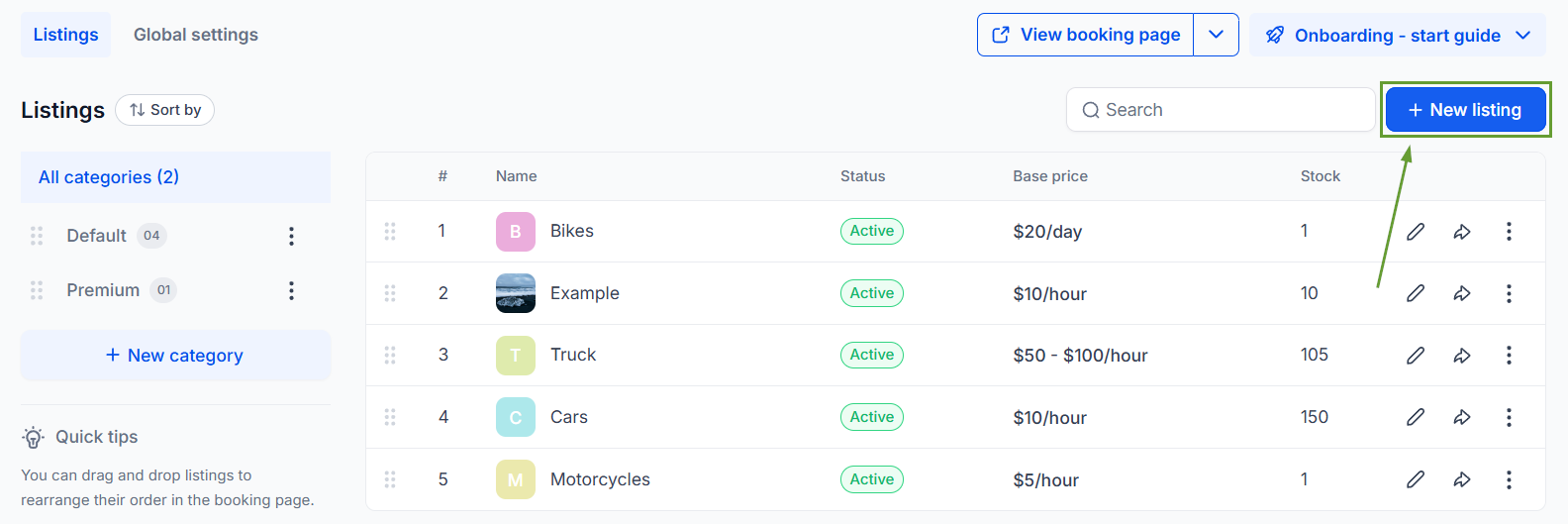Click the Example listing thumbnail image

tap(516, 293)
